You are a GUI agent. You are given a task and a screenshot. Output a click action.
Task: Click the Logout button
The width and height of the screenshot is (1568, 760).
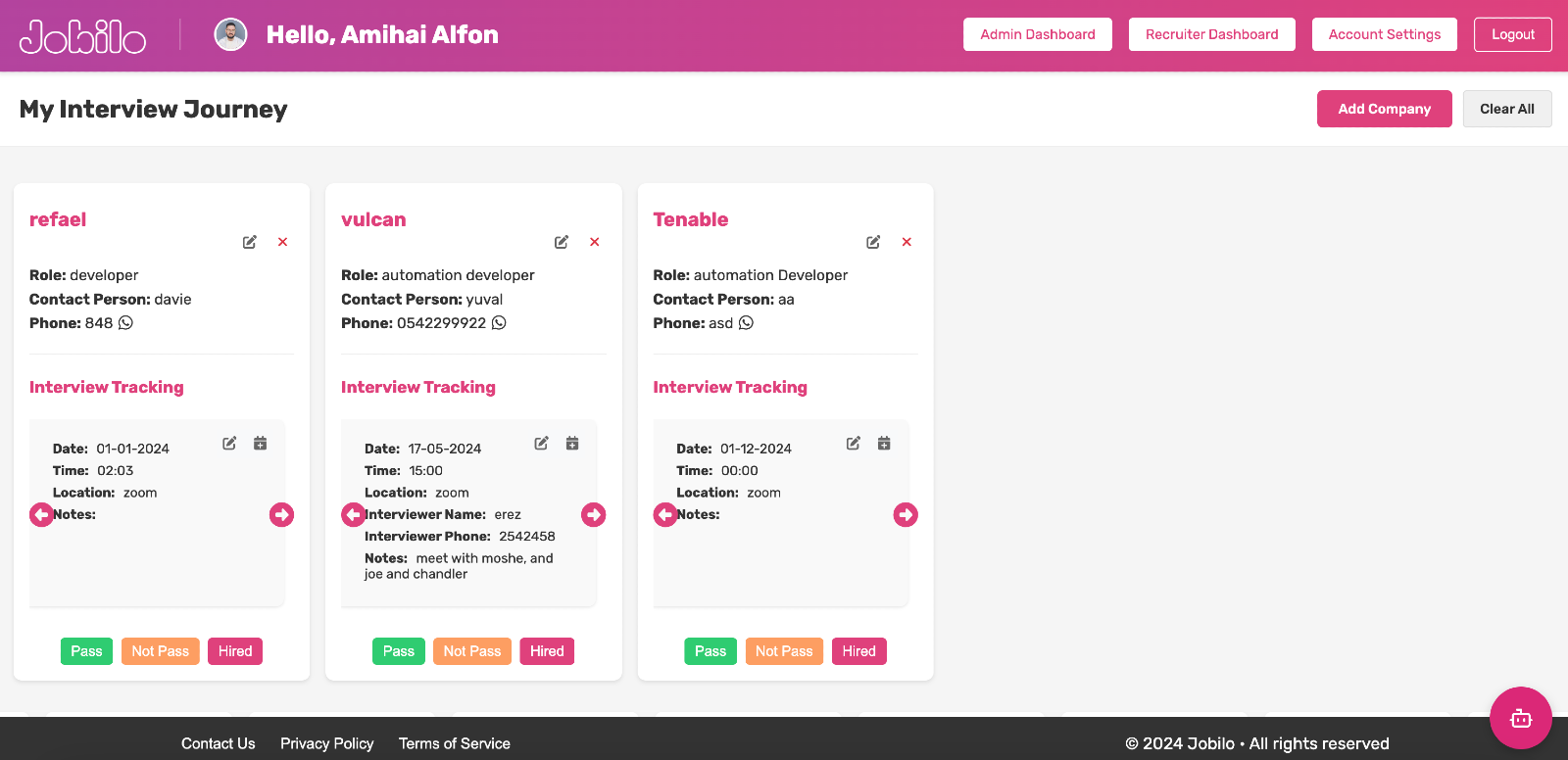[x=1513, y=34]
